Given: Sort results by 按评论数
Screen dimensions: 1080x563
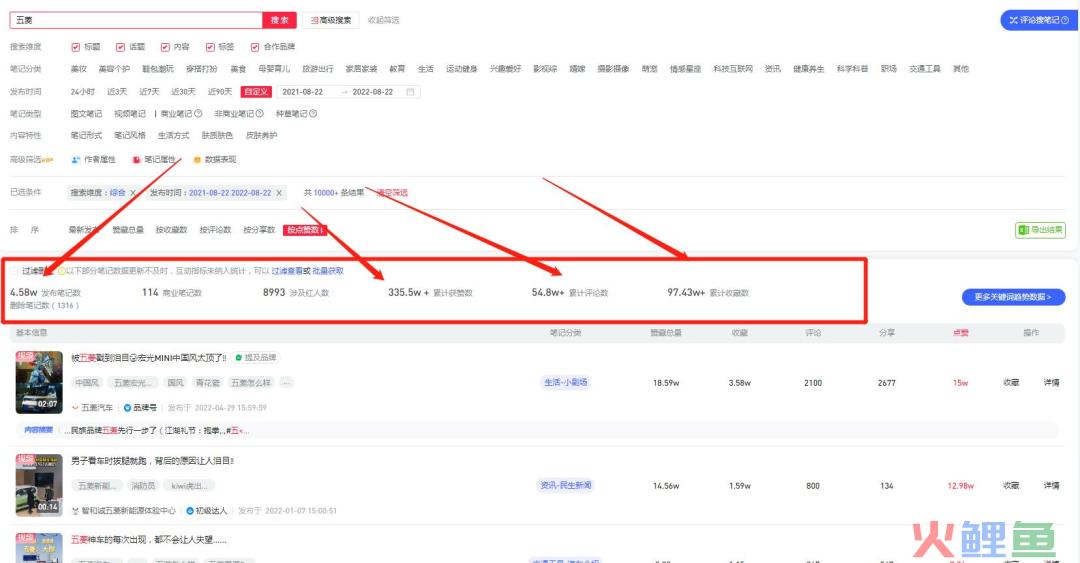Looking at the screenshot, I should pos(216,229).
